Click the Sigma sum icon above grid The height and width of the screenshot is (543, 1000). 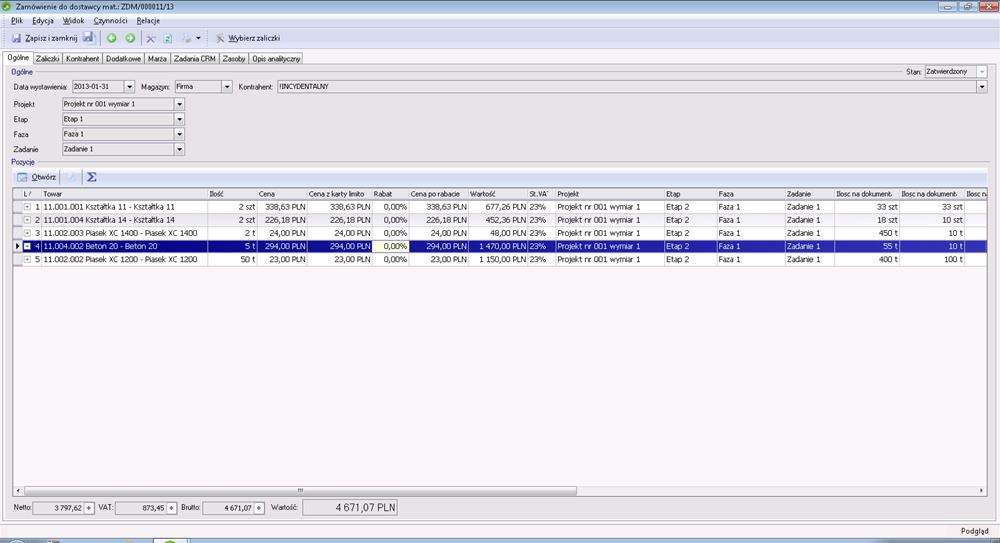91,177
